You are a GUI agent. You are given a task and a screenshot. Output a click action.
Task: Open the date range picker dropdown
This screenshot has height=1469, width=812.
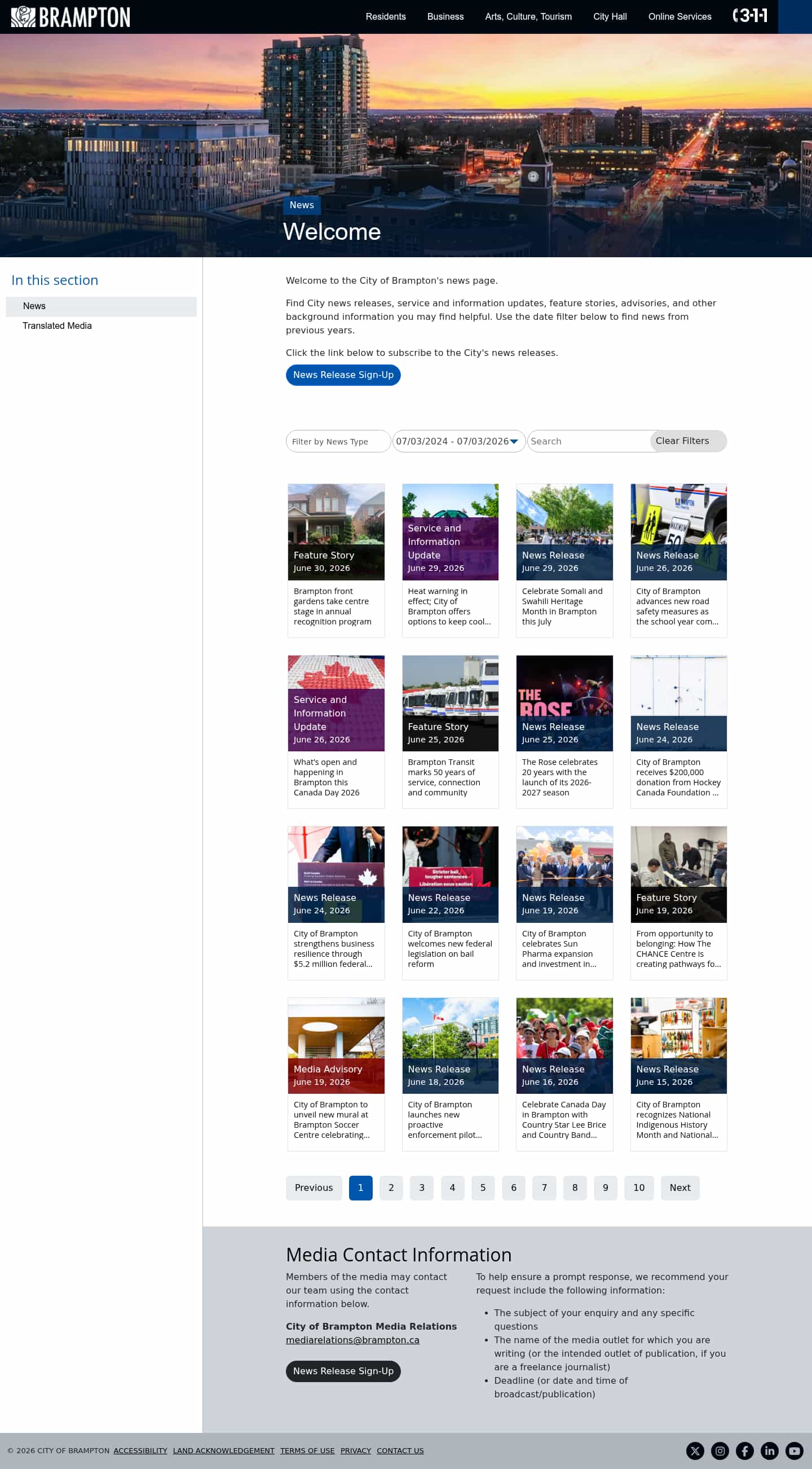[x=458, y=441]
